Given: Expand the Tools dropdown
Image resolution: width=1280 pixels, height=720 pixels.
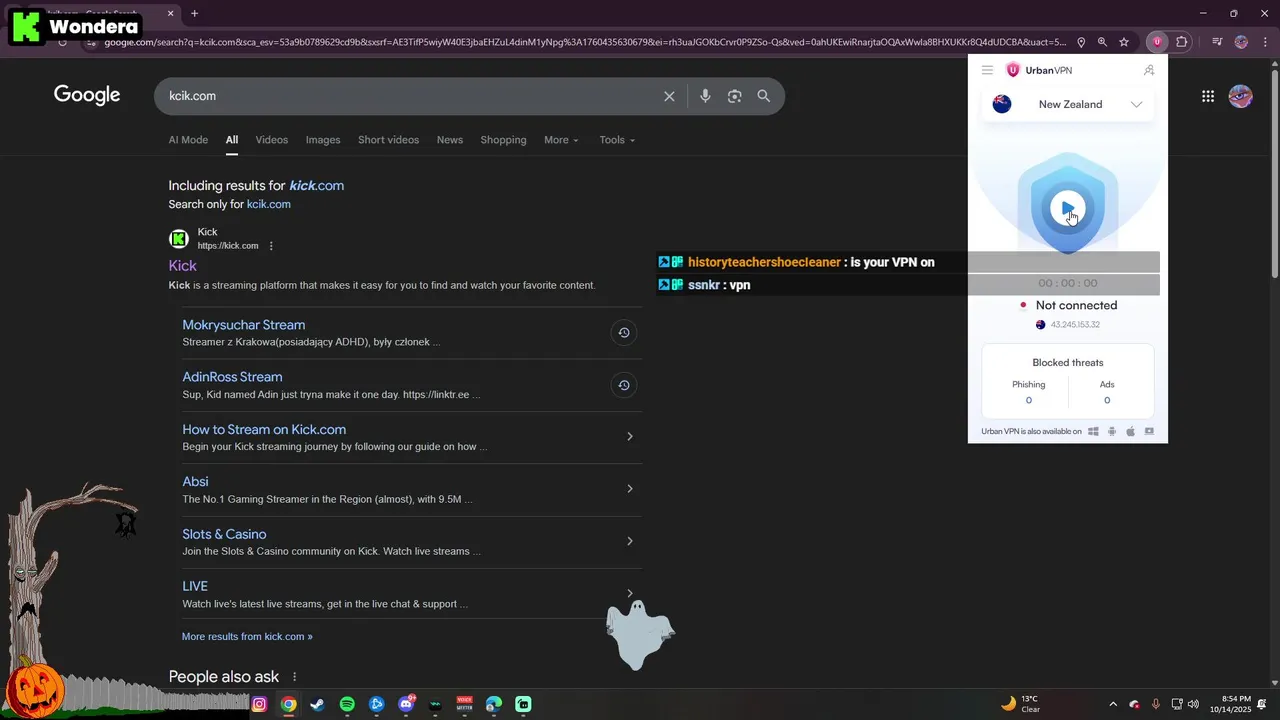Looking at the screenshot, I should click(x=617, y=140).
